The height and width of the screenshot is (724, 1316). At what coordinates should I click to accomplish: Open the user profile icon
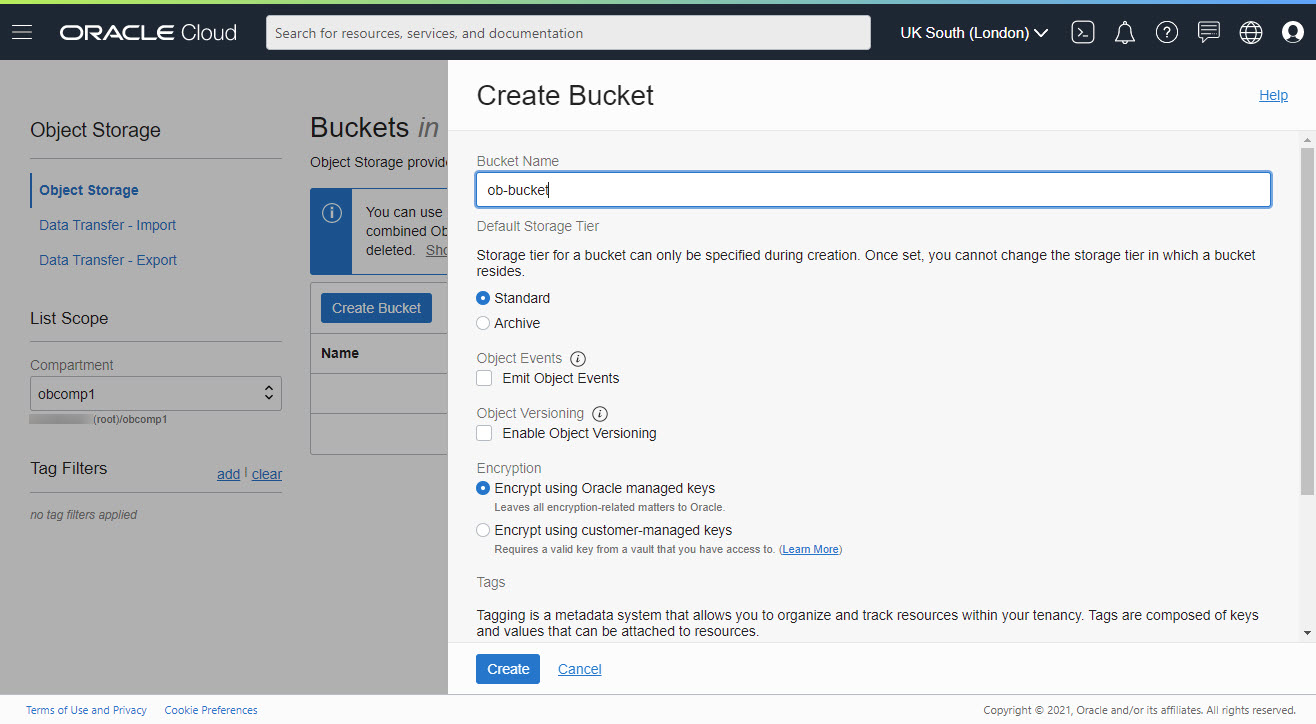pos(1293,33)
